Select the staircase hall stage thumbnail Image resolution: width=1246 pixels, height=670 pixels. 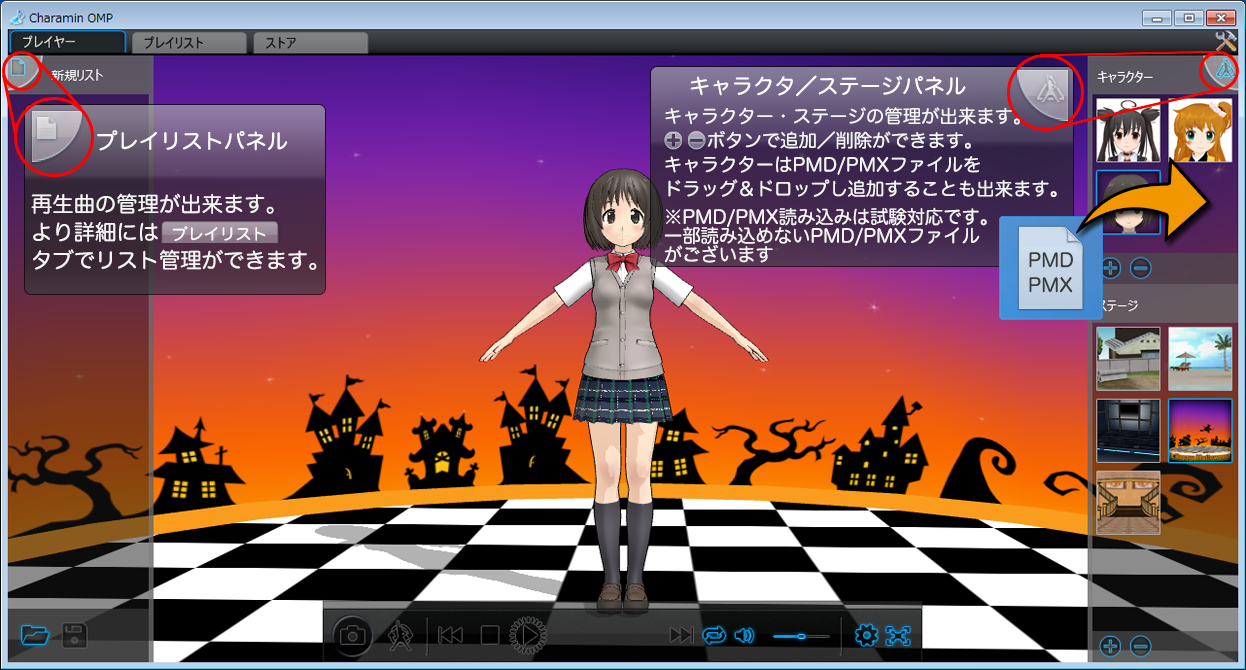click(x=1128, y=502)
